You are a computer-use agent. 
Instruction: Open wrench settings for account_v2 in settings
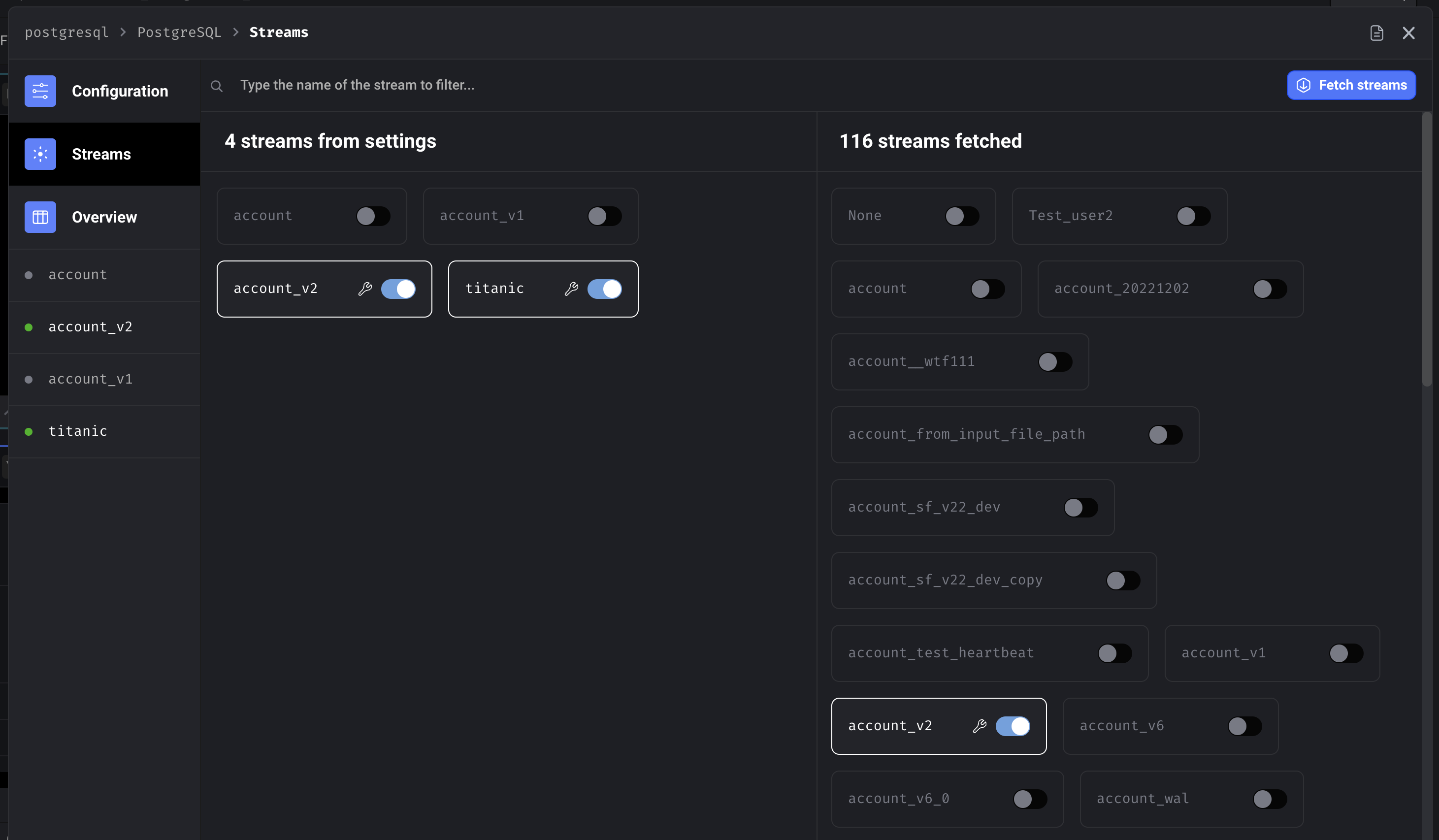[x=365, y=289]
